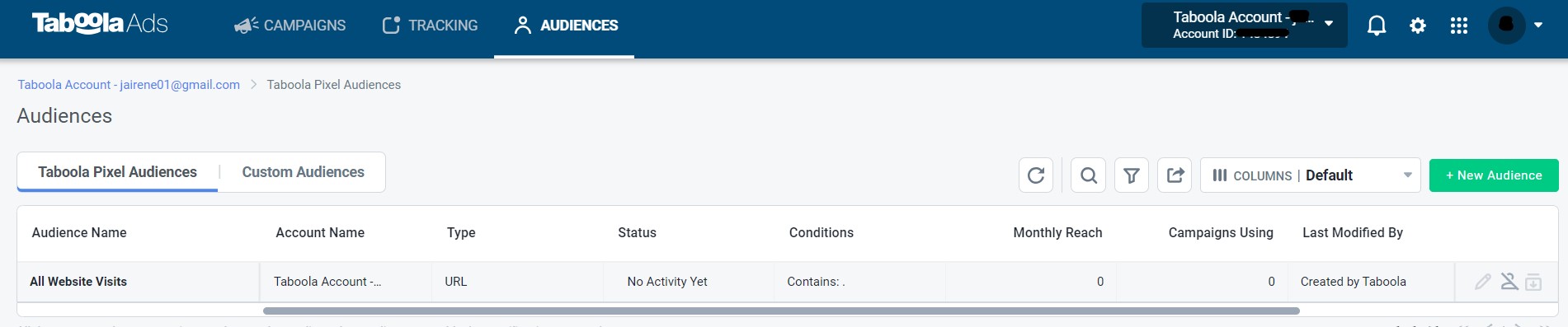Sort by Monthly Reach column header
Image resolution: width=1568 pixels, height=327 pixels.
(x=1057, y=233)
